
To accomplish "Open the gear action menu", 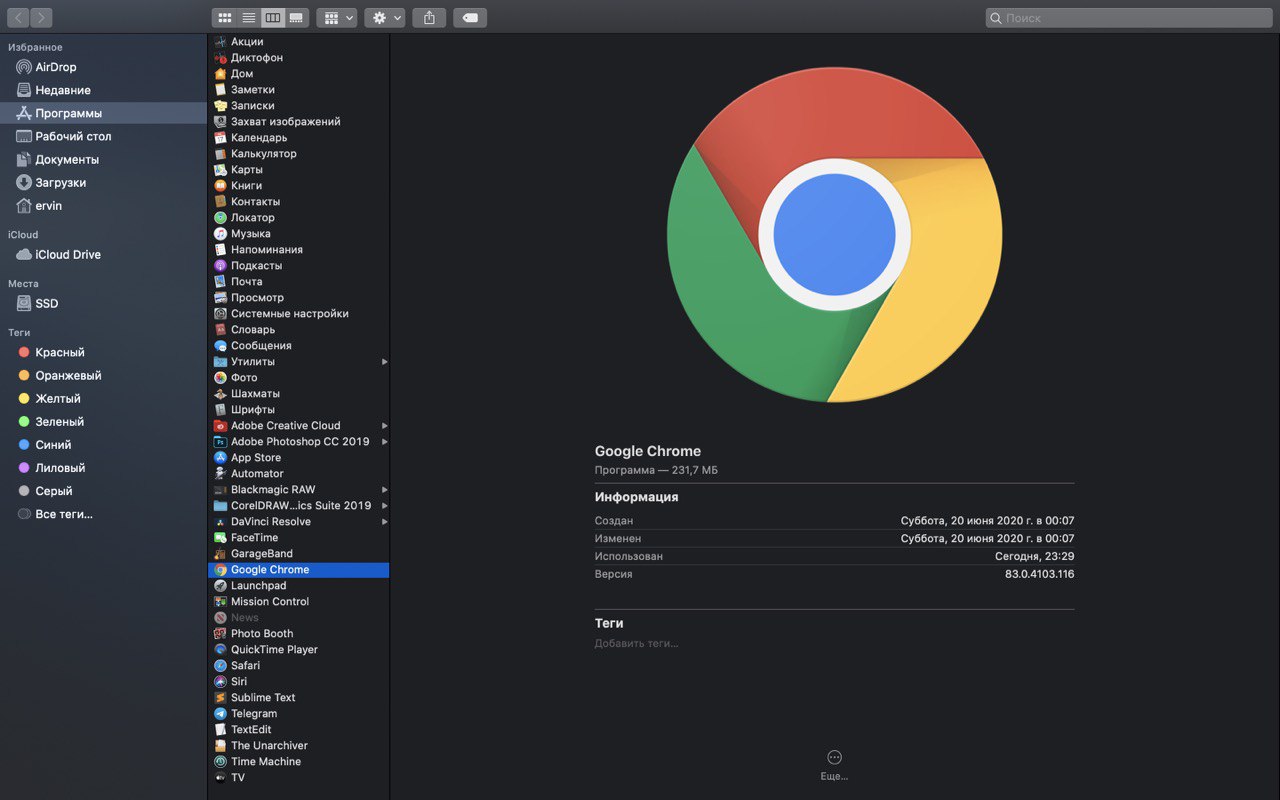I will [385, 17].
